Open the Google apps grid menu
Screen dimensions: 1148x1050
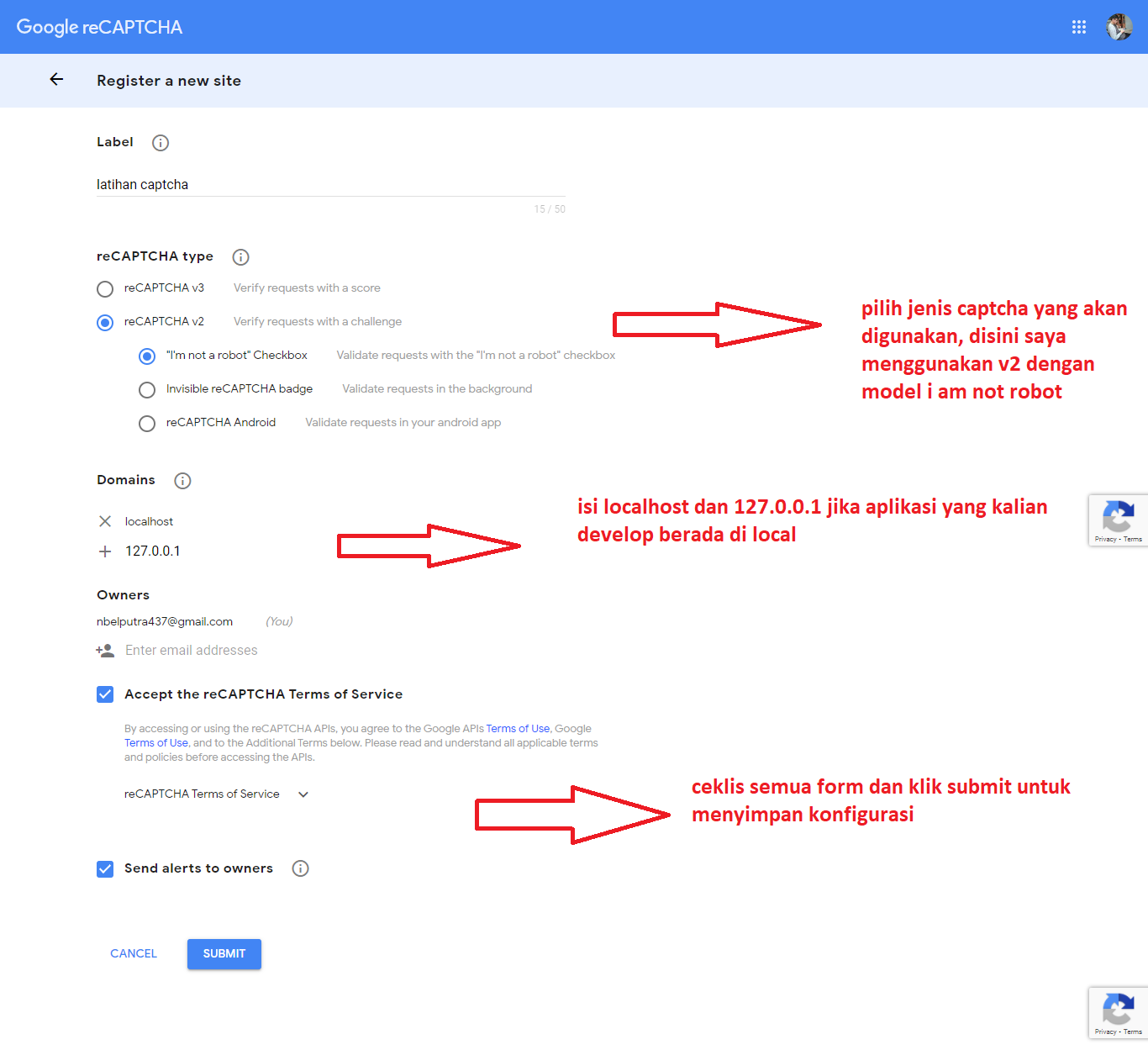click(x=1079, y=26)
